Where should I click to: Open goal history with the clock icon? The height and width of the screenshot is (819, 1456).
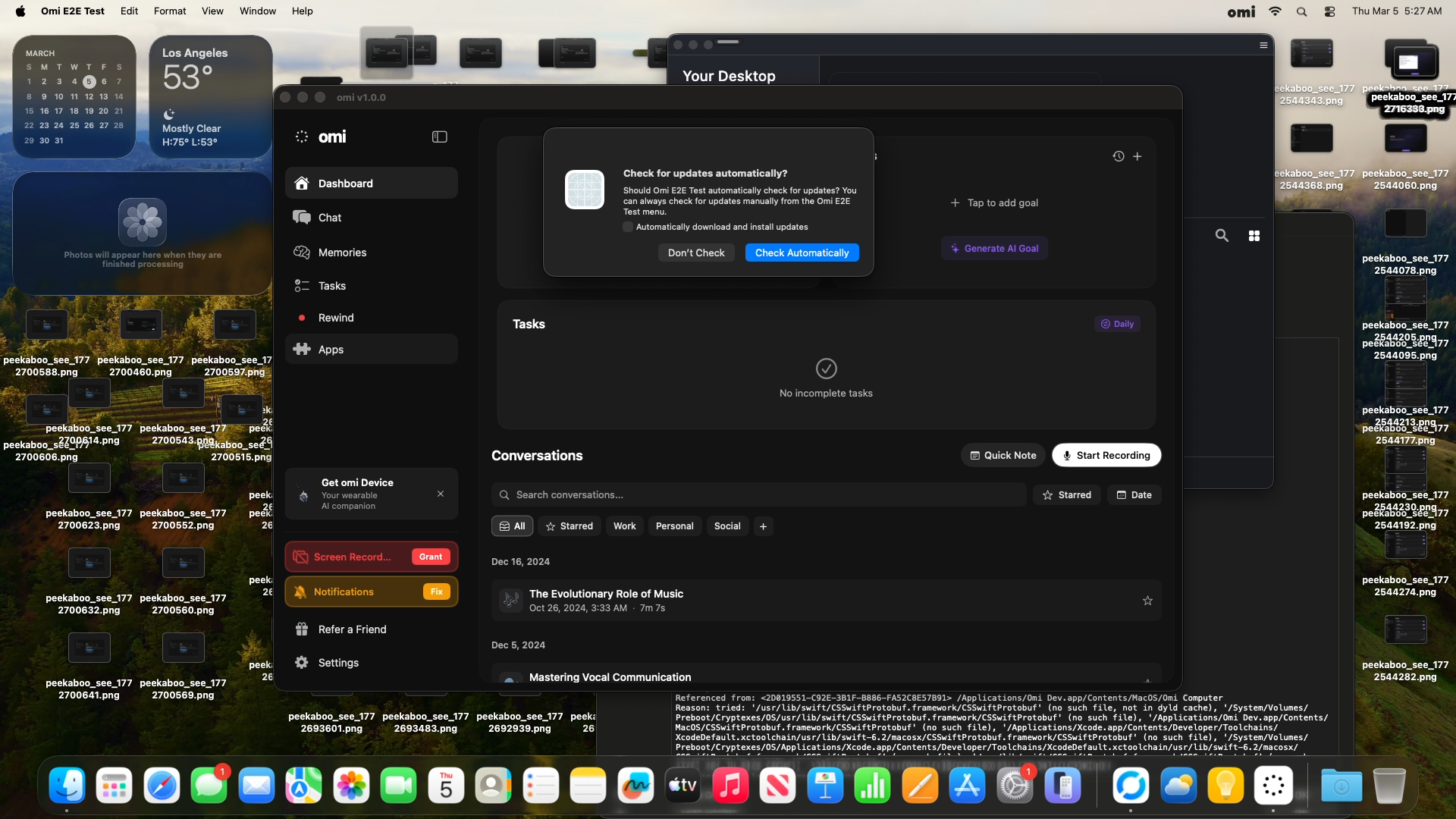click(1117, 156)
